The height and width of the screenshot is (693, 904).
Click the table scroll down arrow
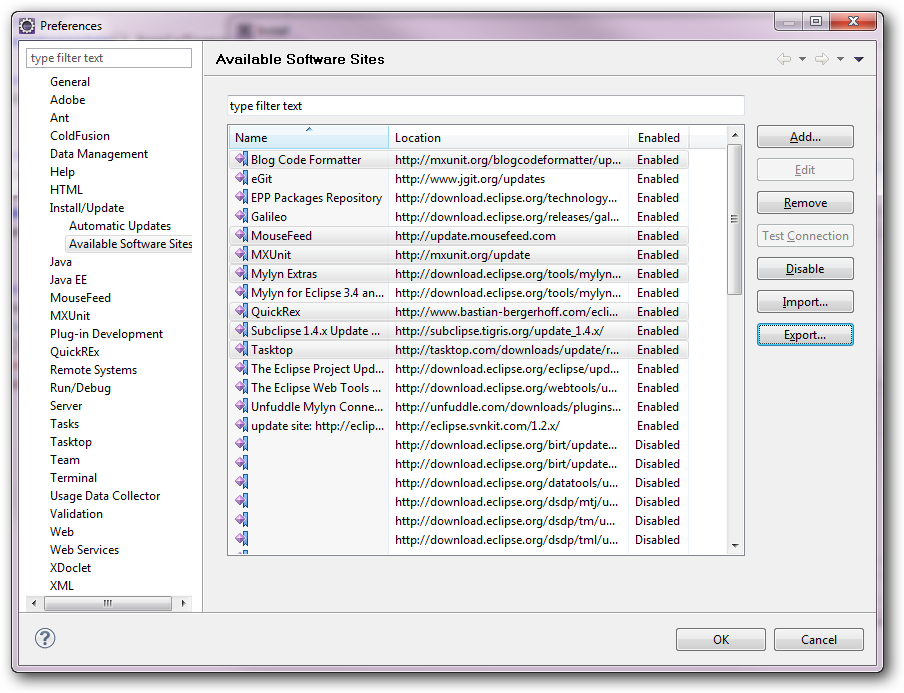coord(734,545)
